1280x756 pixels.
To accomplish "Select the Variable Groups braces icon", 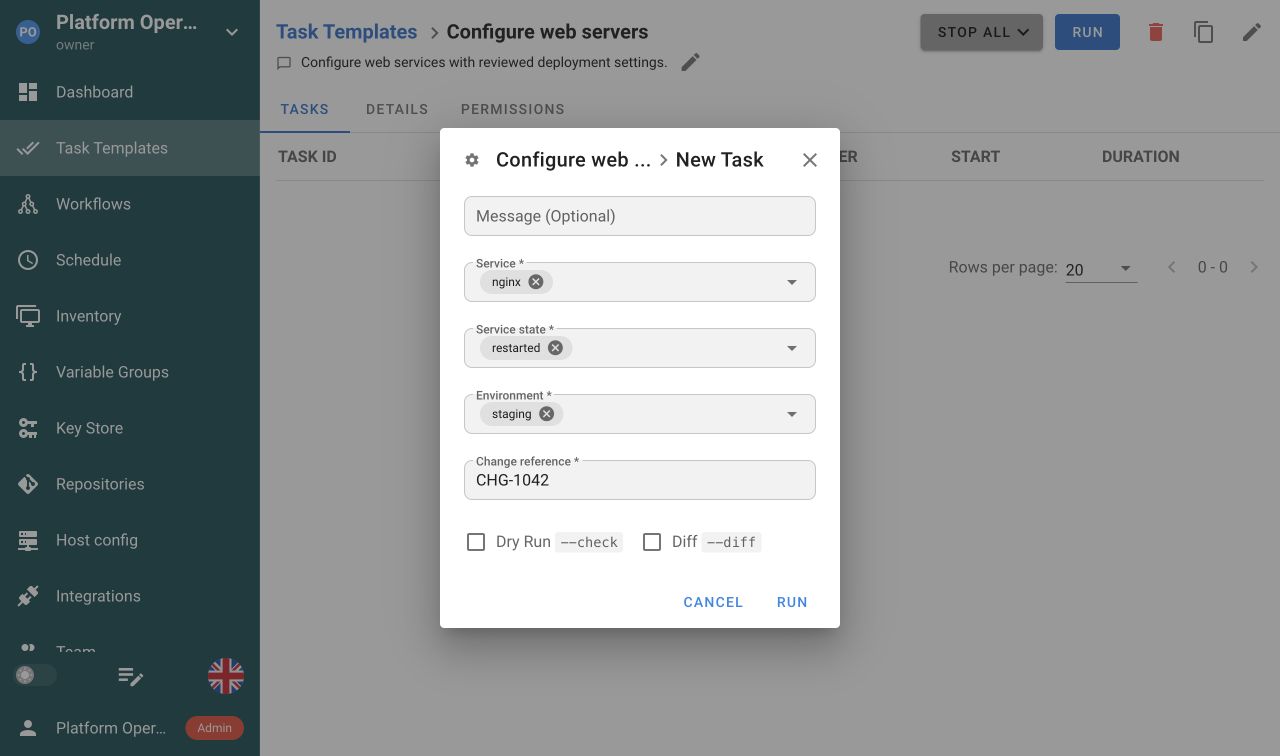I will tap(28, 372).
